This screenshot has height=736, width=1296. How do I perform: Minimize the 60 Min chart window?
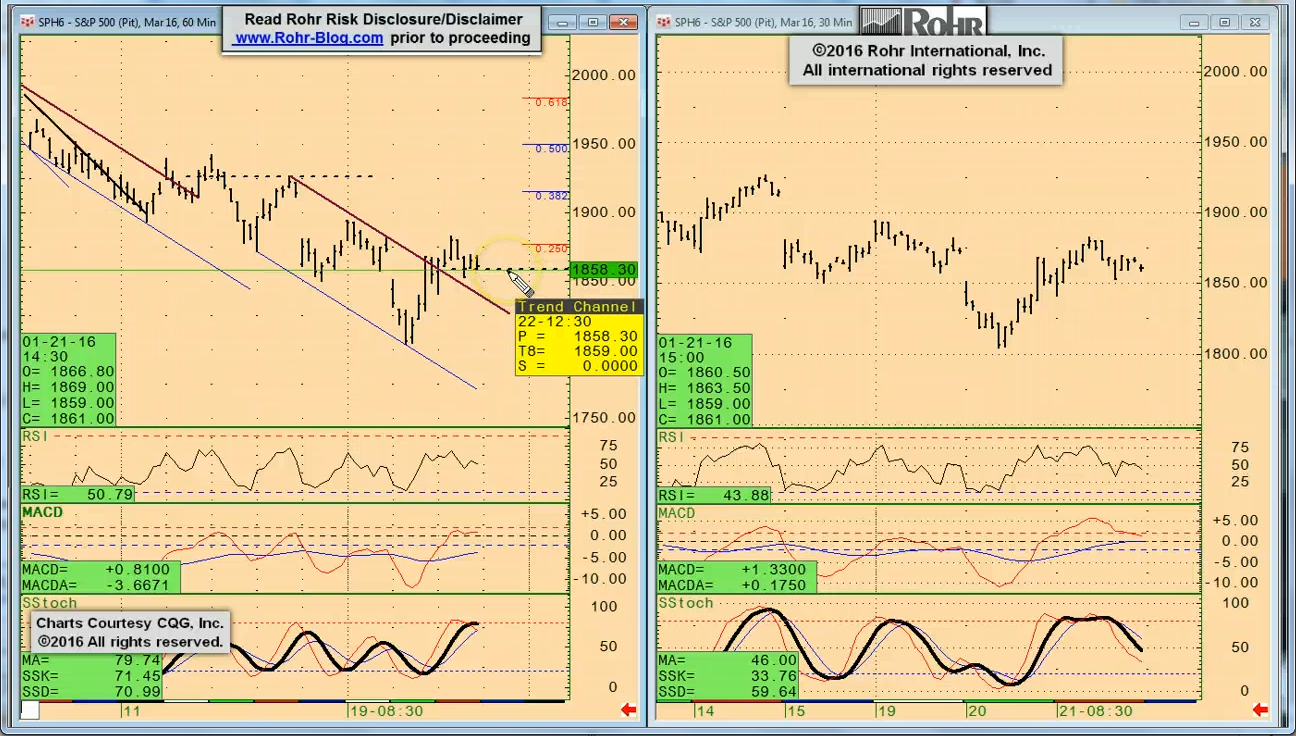tap(565, 22)
